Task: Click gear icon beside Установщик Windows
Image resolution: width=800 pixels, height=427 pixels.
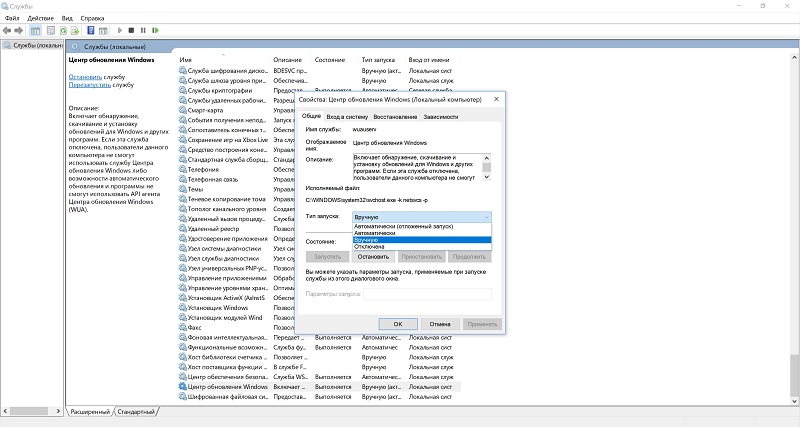Action: (x=183, y=308)
